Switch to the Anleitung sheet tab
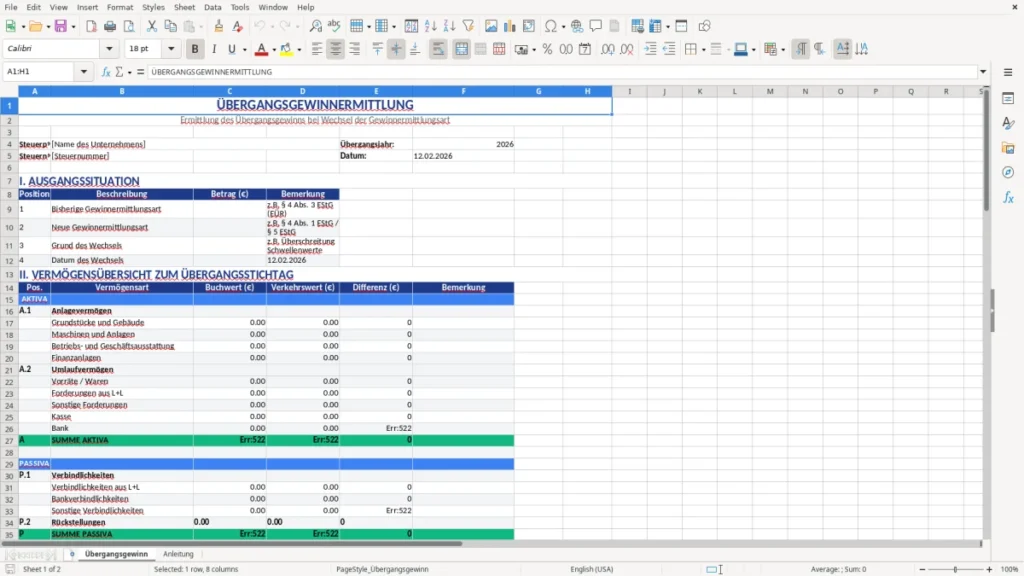The height and width of the screenshot is (576, 1024). 178,554
